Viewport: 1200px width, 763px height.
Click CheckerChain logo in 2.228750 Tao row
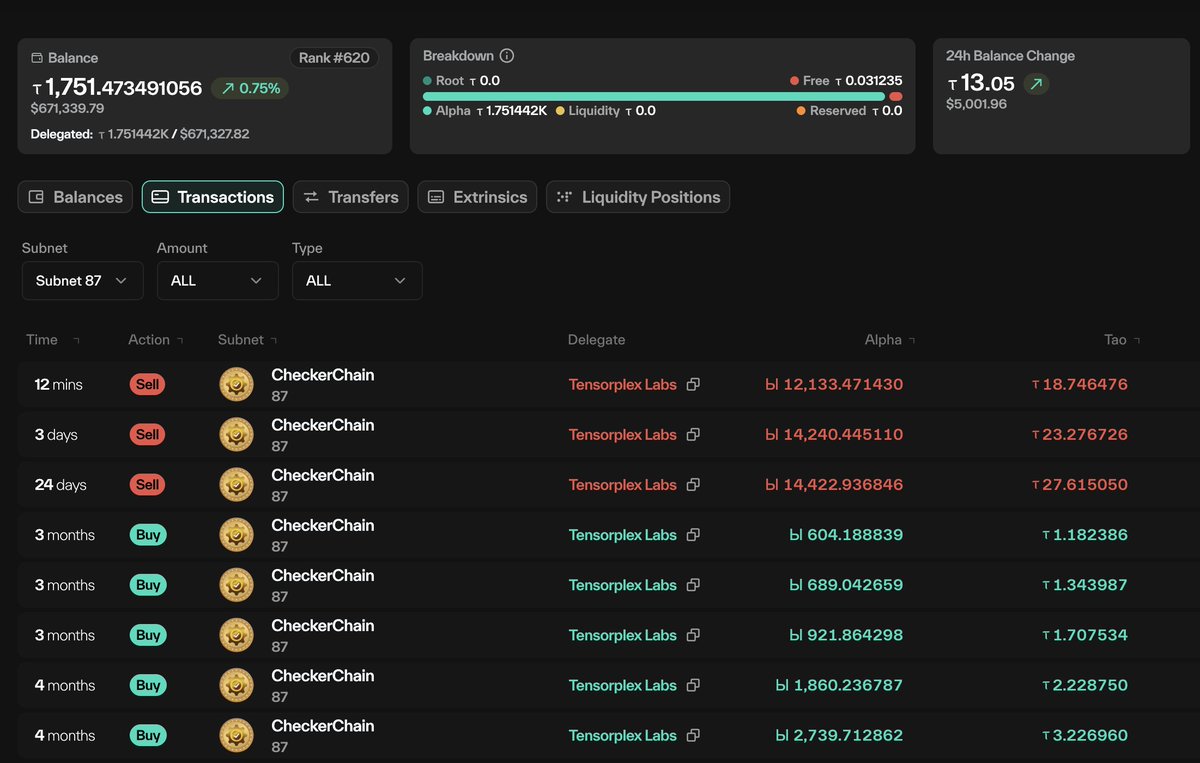[237, 685]
